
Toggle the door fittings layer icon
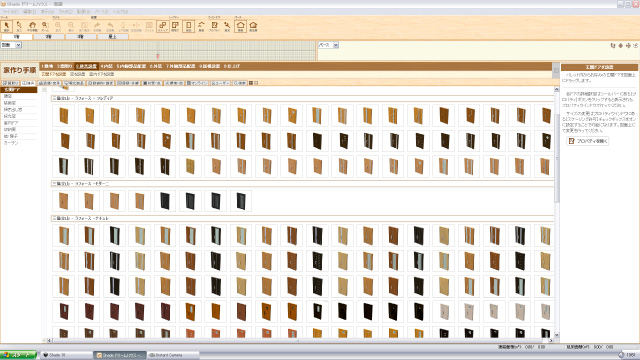[189, 26]
